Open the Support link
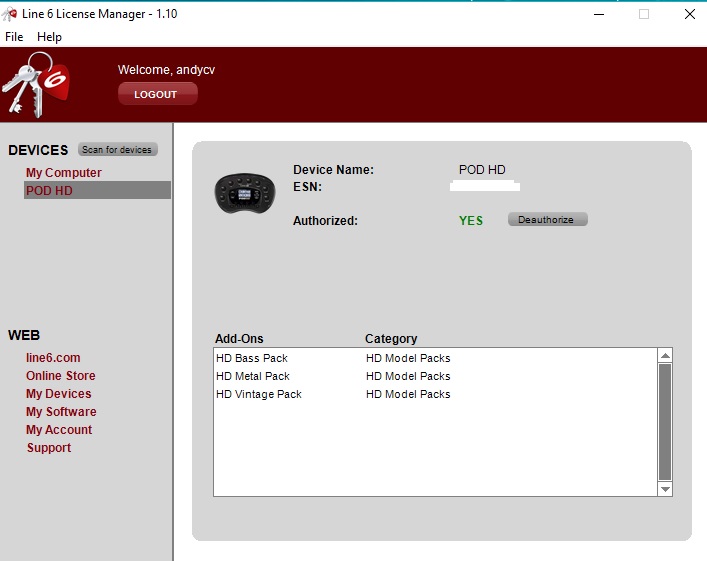 point(49,448)
